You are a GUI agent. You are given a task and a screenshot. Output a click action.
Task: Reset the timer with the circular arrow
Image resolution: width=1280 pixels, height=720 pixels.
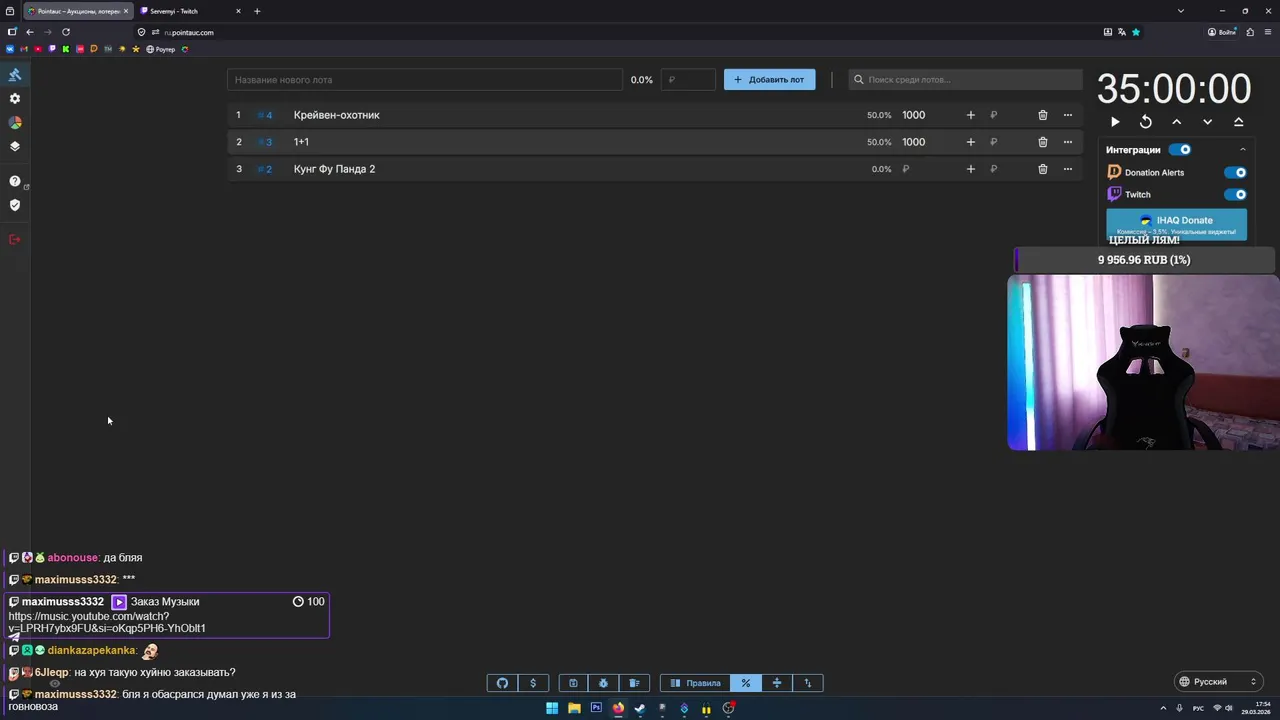tap(1146, 122)
